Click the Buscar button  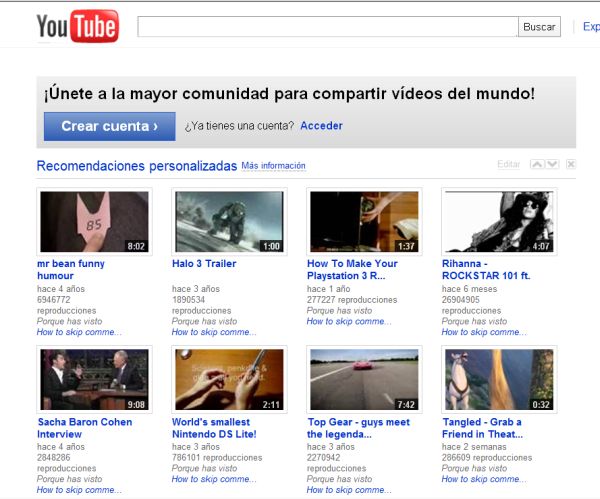coord(539,26)
